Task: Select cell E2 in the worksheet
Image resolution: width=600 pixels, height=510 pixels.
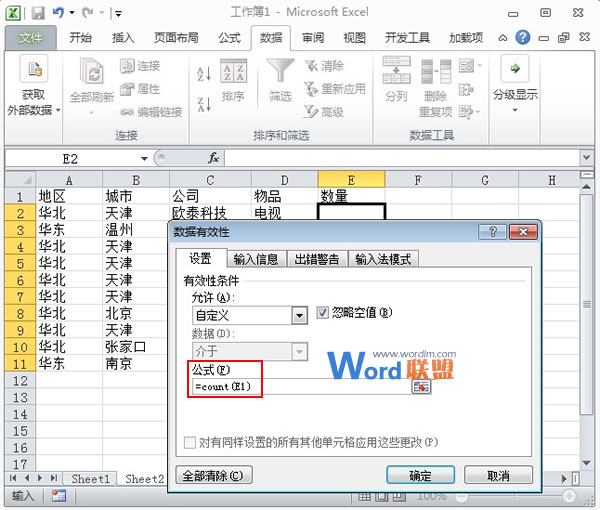Action: pos(351,212)
